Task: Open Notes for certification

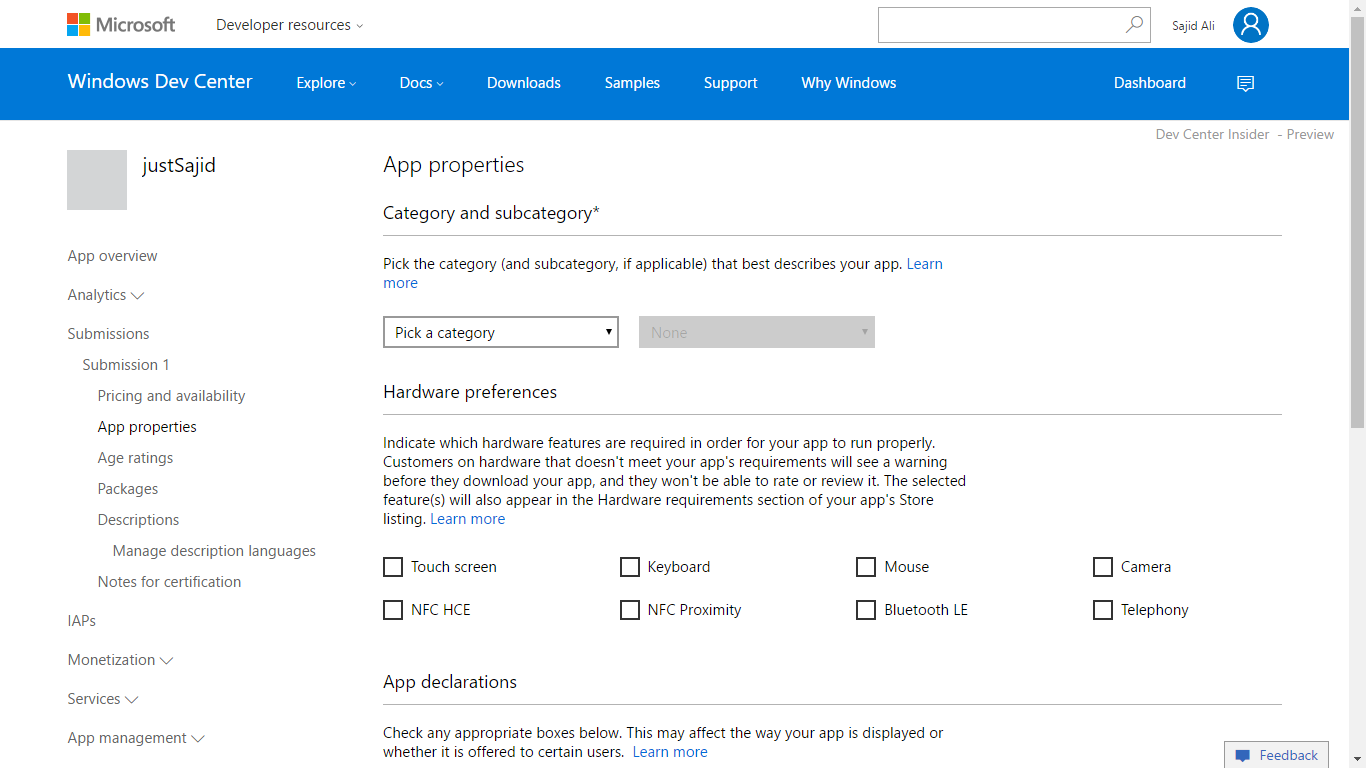Action: pyautogui.click(x=169, y=582)
